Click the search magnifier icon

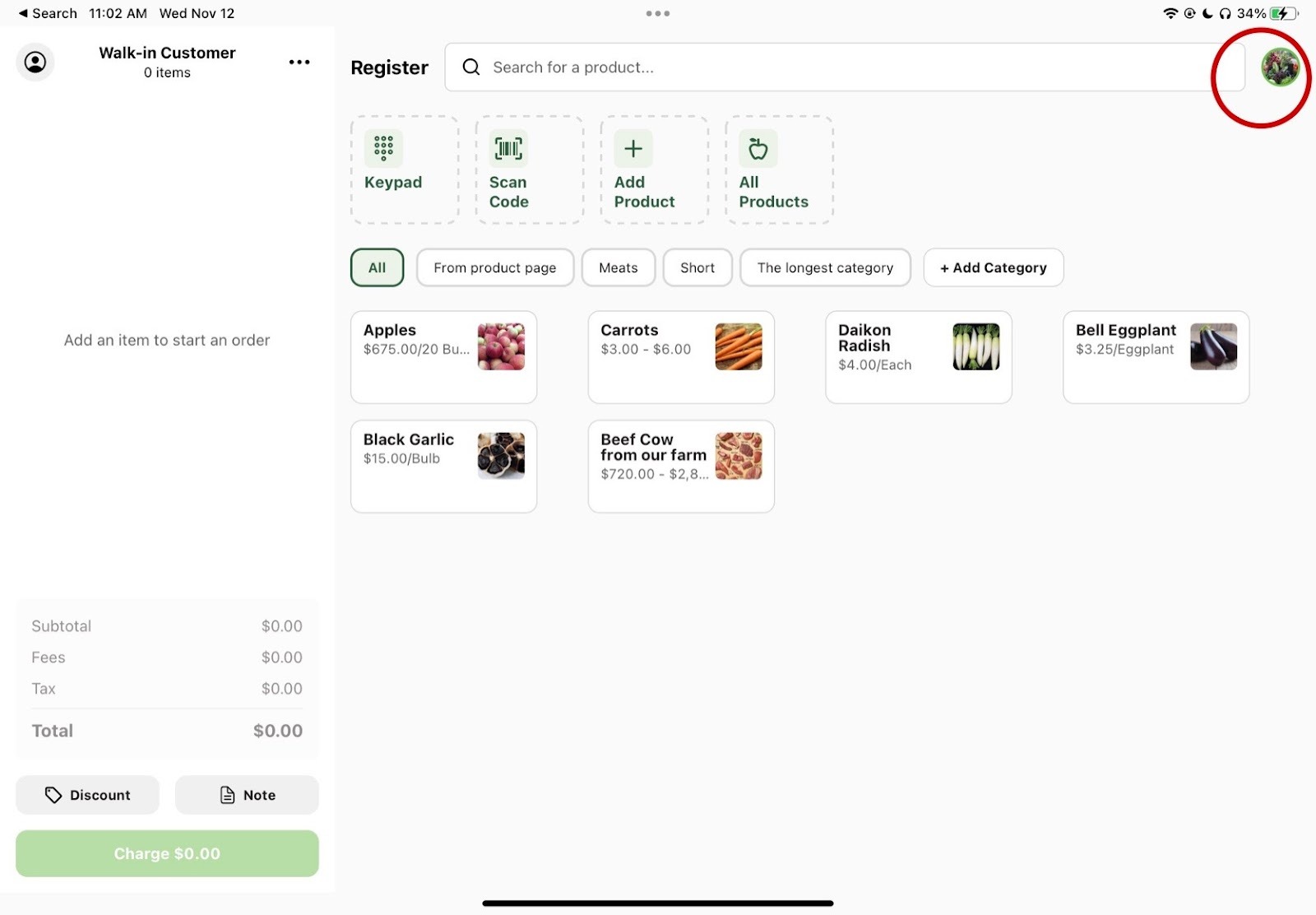coord(471,67)
